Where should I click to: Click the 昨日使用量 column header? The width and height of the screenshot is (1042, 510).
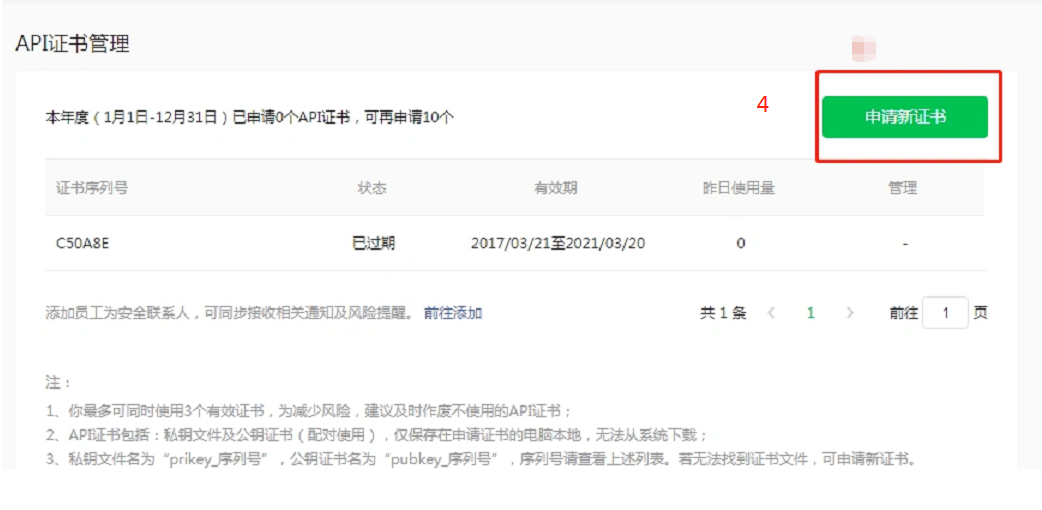point(739,188)
